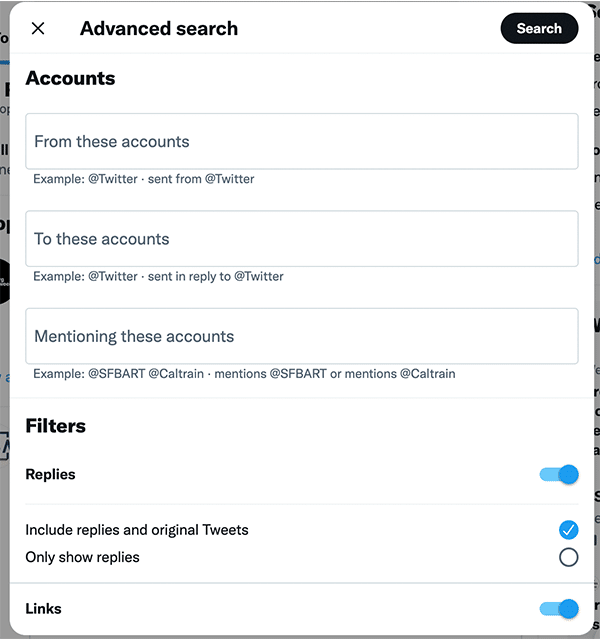Click the "Include replies and original Tweets" label text
This screenshot has height=640, width=600.
pyautogui.click(x=137, y=530)
